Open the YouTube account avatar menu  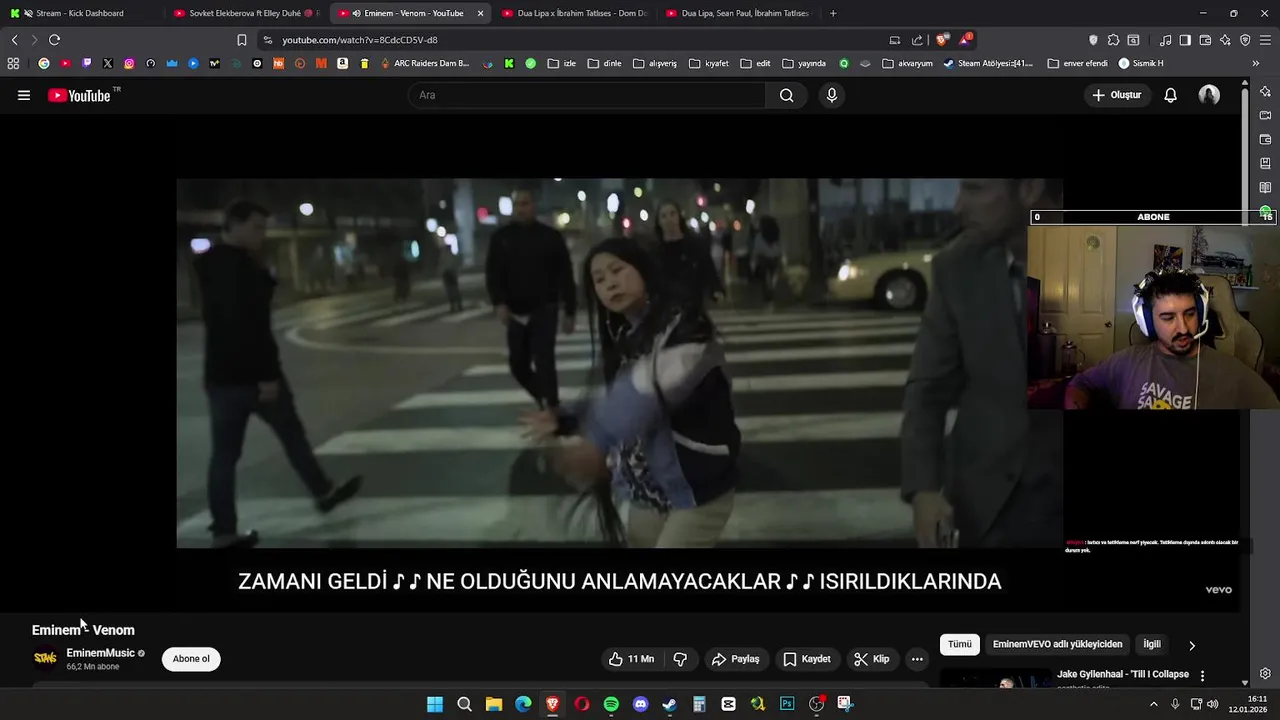[1209, 95]
